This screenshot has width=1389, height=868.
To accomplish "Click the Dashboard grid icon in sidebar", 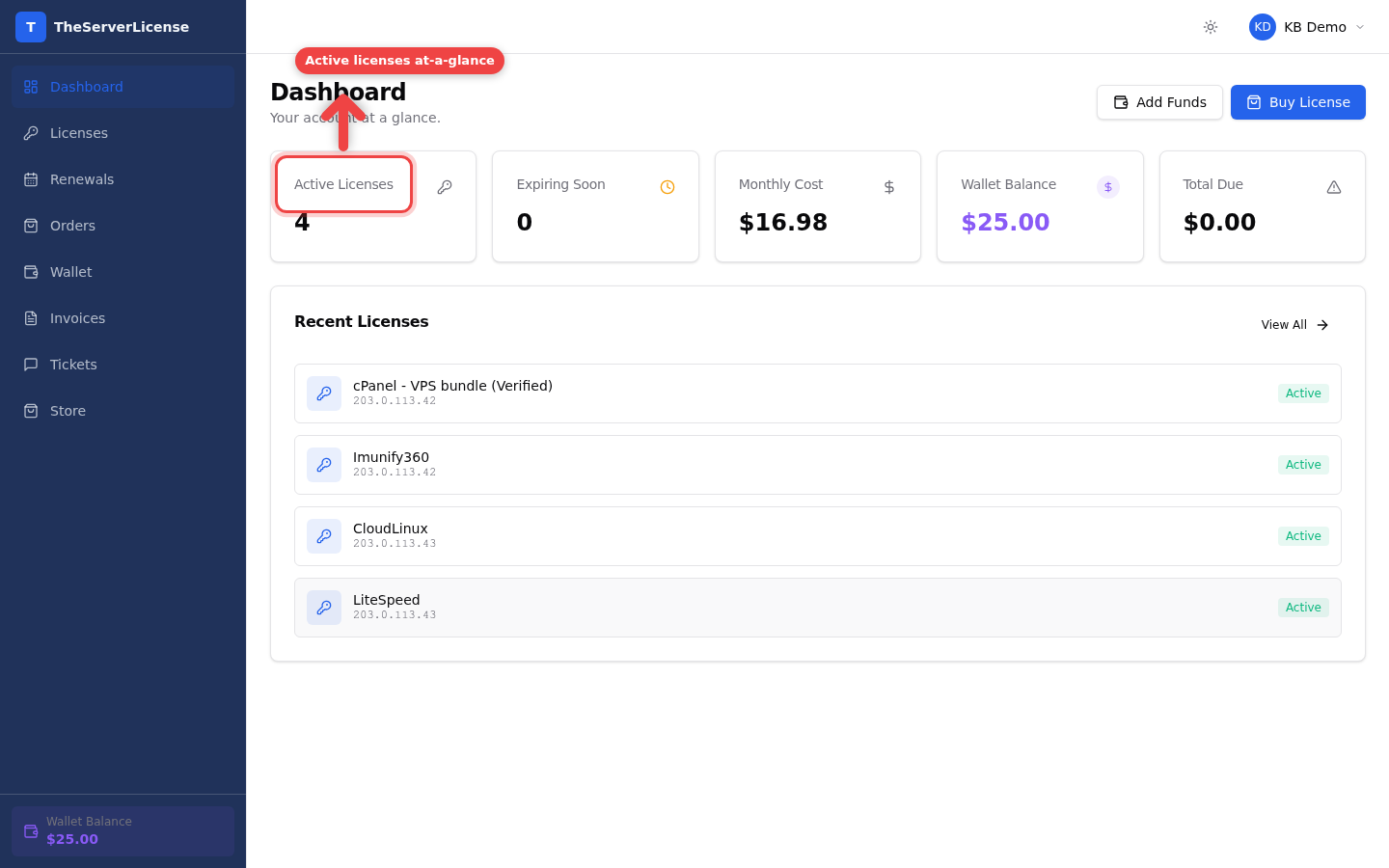I will click(31, 87).
